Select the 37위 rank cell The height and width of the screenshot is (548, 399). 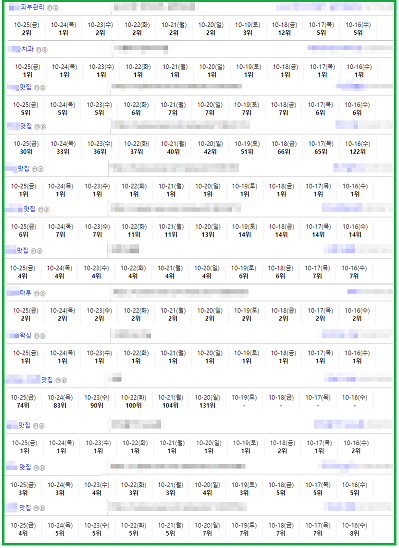137,152
